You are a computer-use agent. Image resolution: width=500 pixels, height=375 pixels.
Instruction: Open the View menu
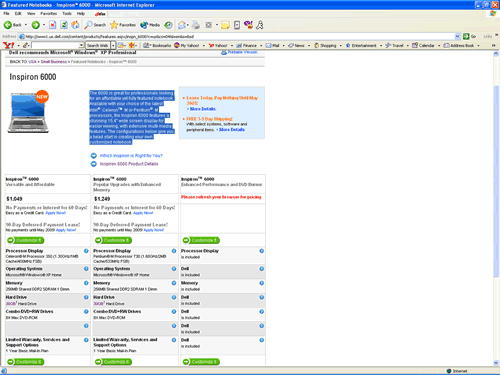(x=31, y=14)
